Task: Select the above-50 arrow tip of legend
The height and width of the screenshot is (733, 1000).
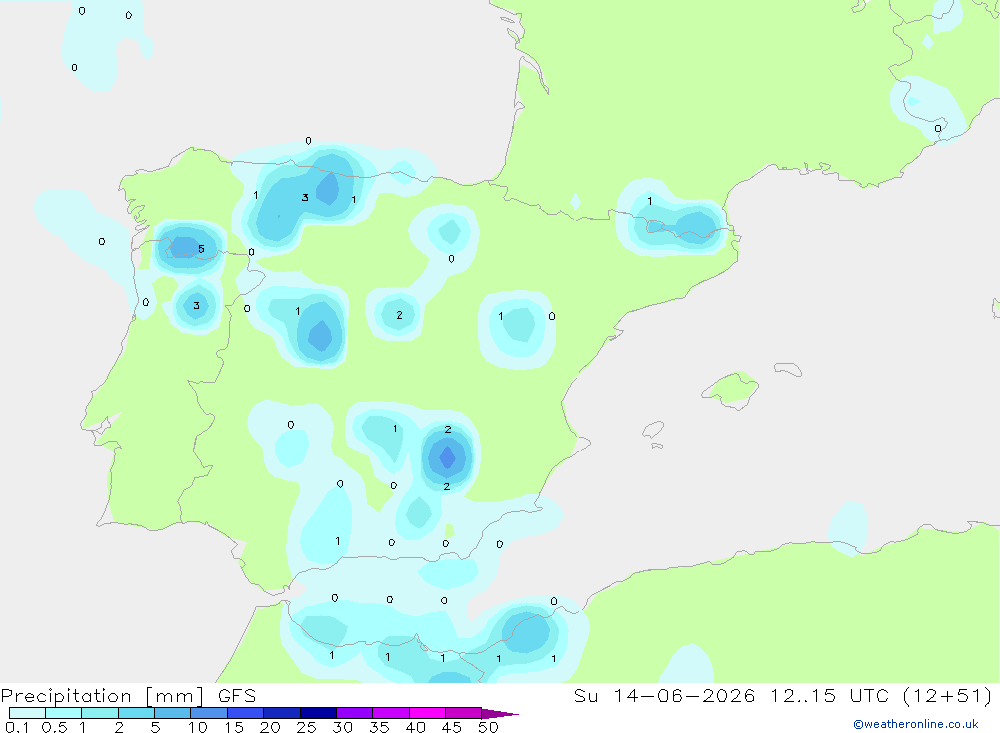Action: (x=499, y=714)
